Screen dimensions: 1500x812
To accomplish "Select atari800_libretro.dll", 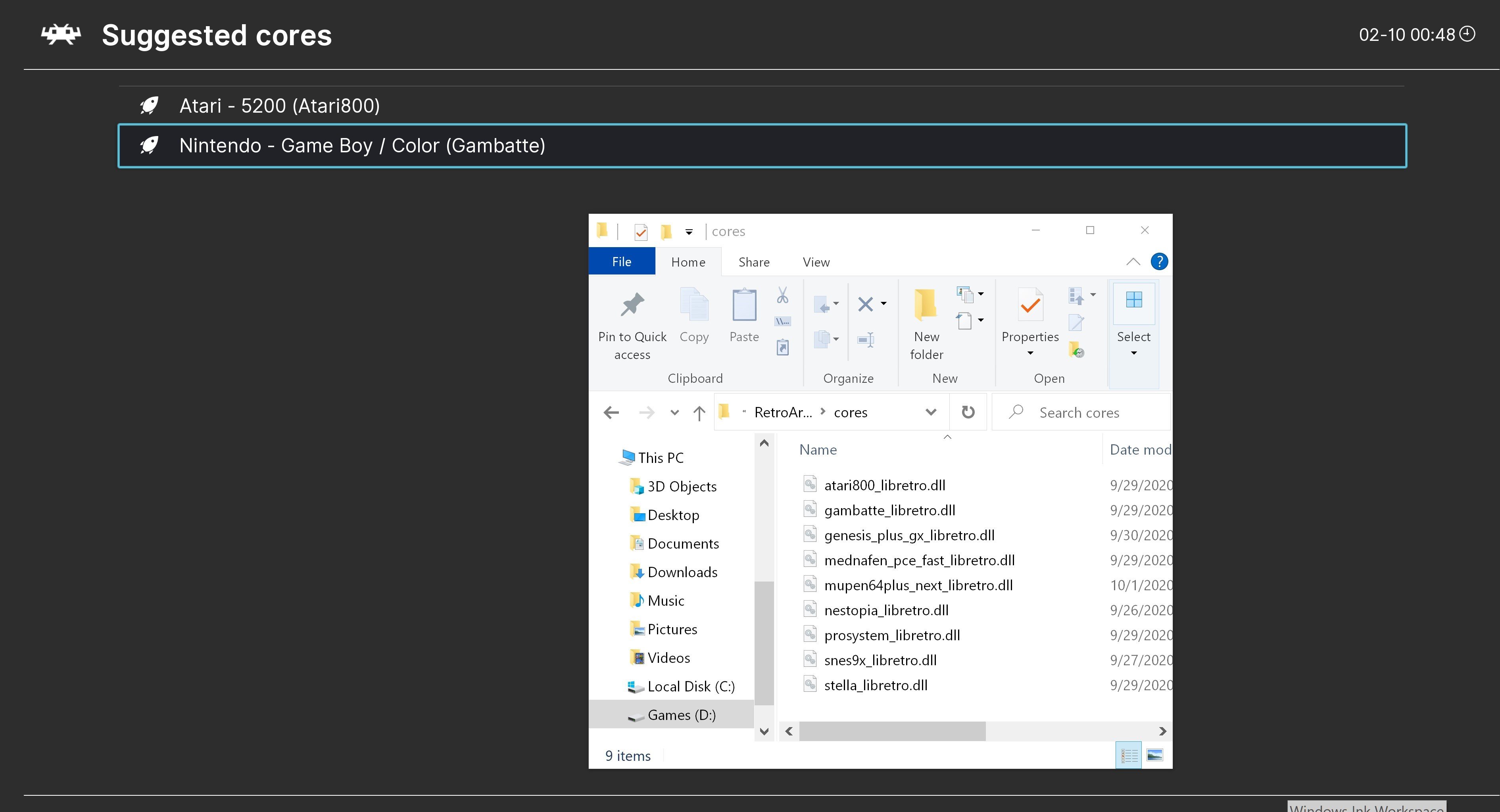I will tap(885, 486).
